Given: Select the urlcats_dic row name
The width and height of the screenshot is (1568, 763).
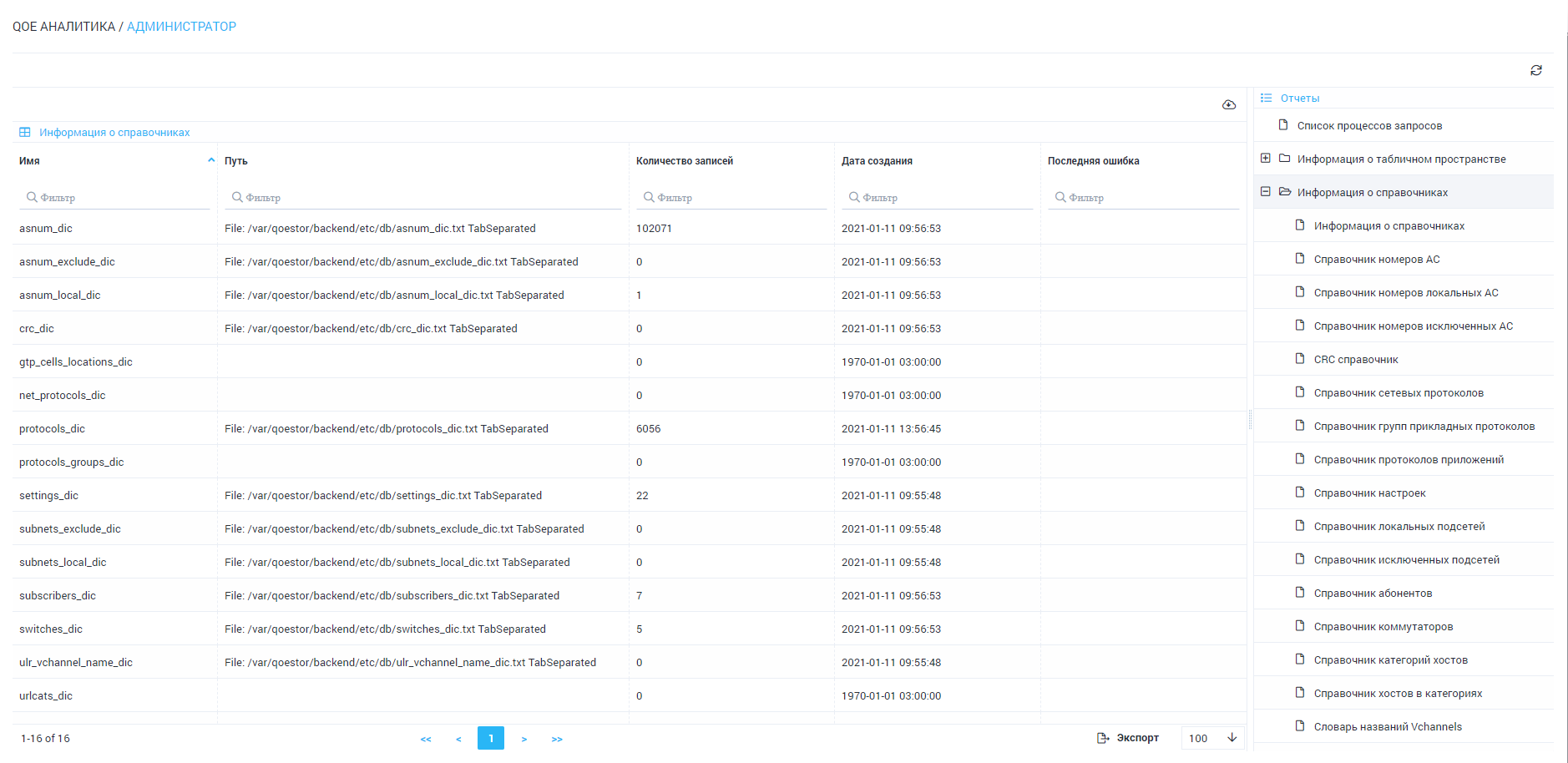Looking at the screenshot, I should [x=46, y=695].
